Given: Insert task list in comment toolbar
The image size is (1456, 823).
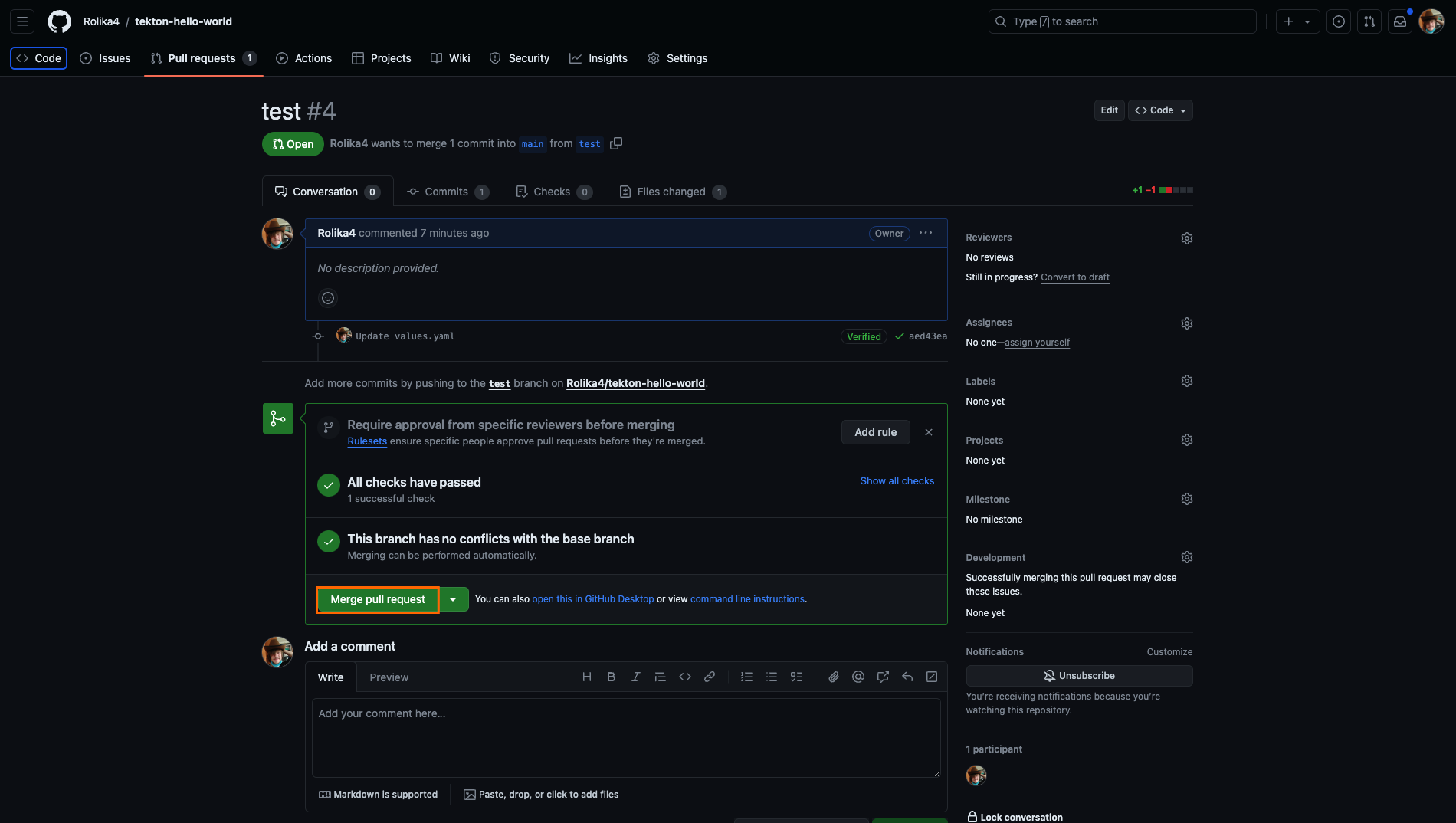Looking at the screenshot, I should pos(796,677).
